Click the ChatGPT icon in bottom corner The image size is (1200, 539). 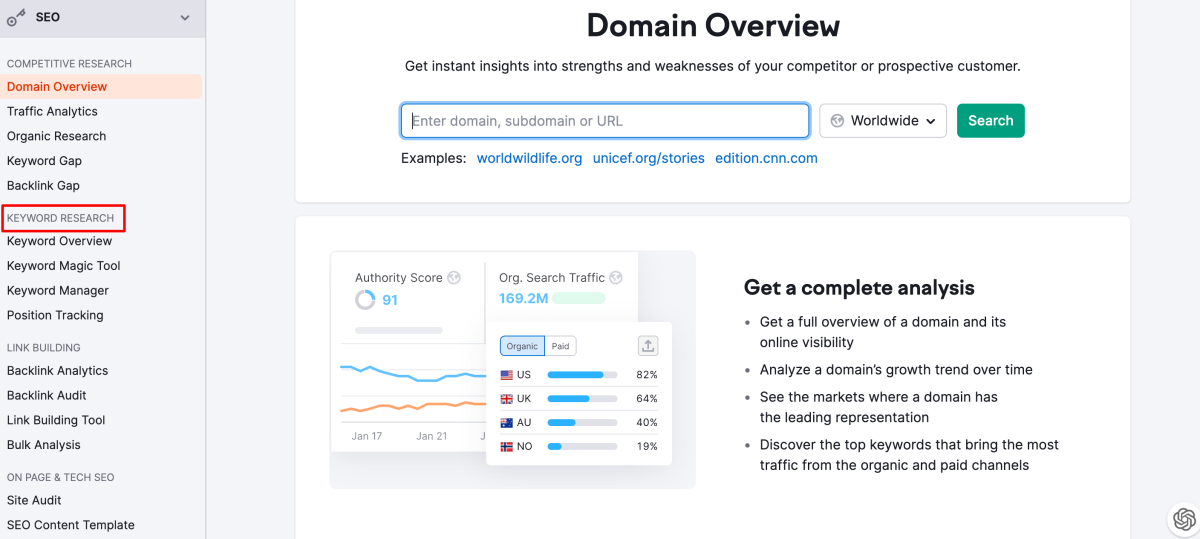[1184, 519]
